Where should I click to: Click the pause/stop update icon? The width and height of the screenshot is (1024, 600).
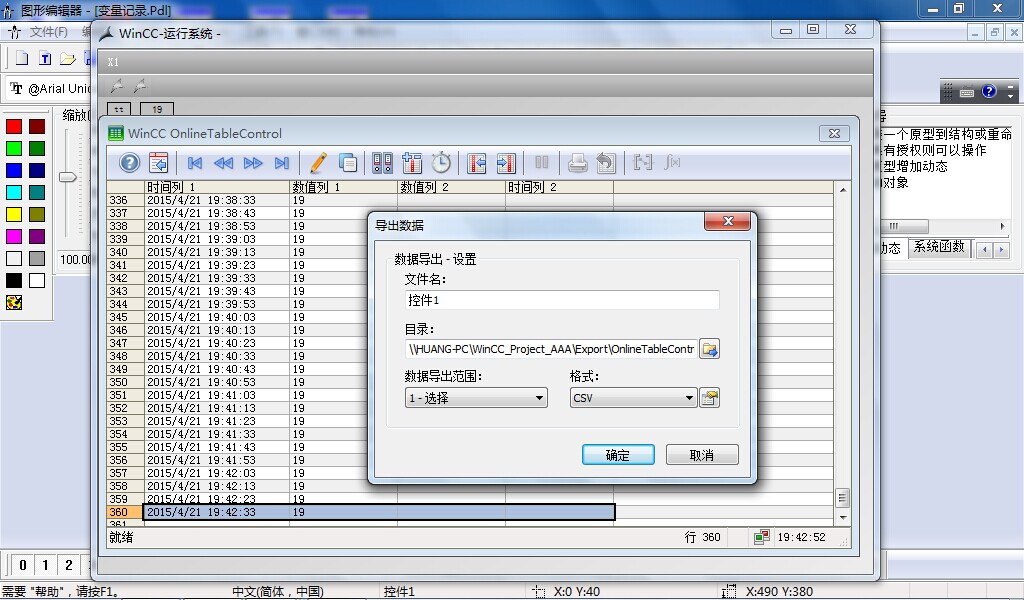pyautogui.click(x=541, y=162)
